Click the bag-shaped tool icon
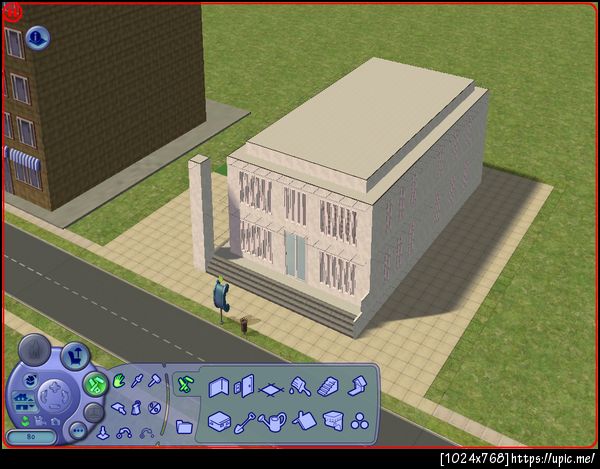 click(x=136, y=408)
